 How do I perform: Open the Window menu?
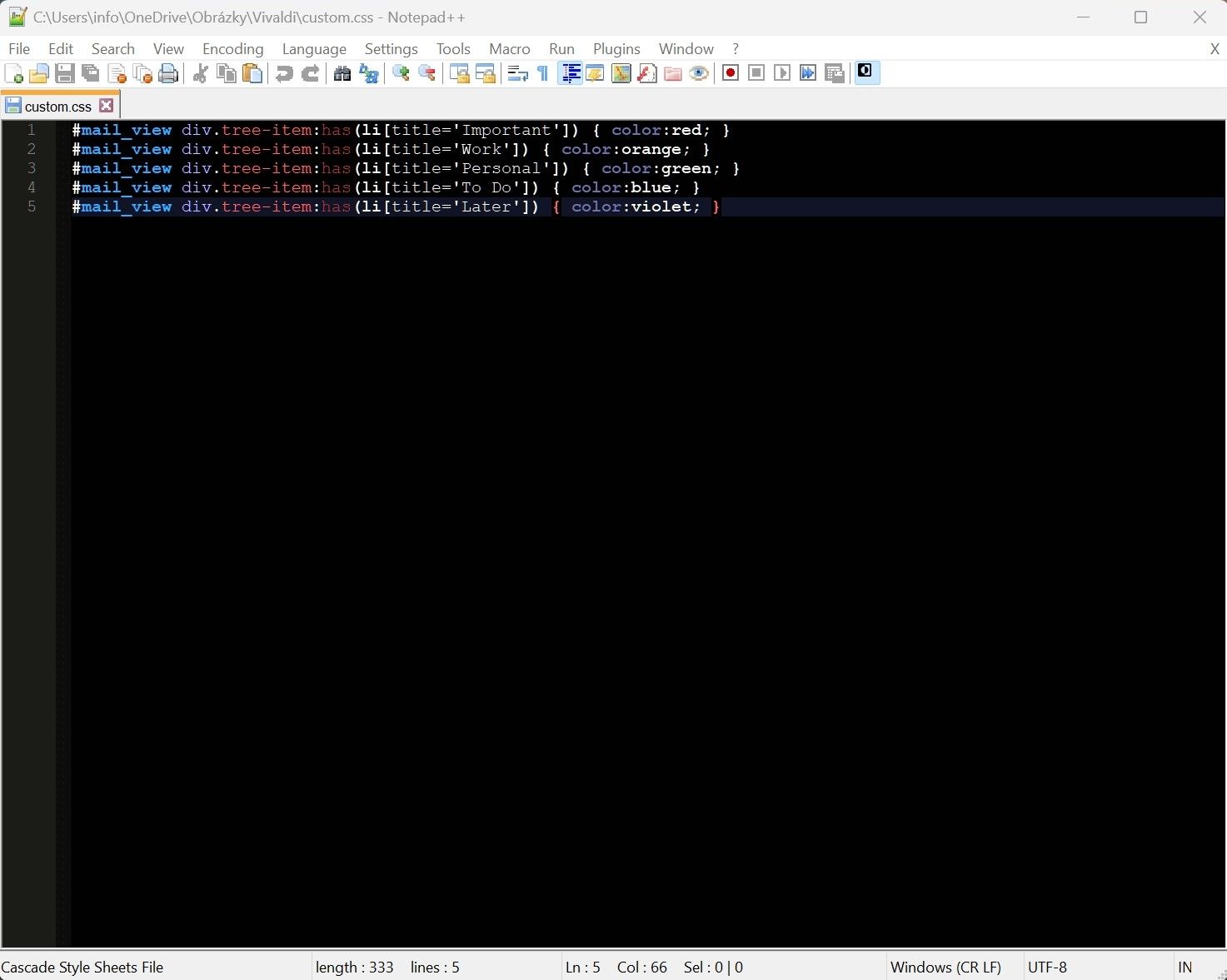(x=686, y=49)
